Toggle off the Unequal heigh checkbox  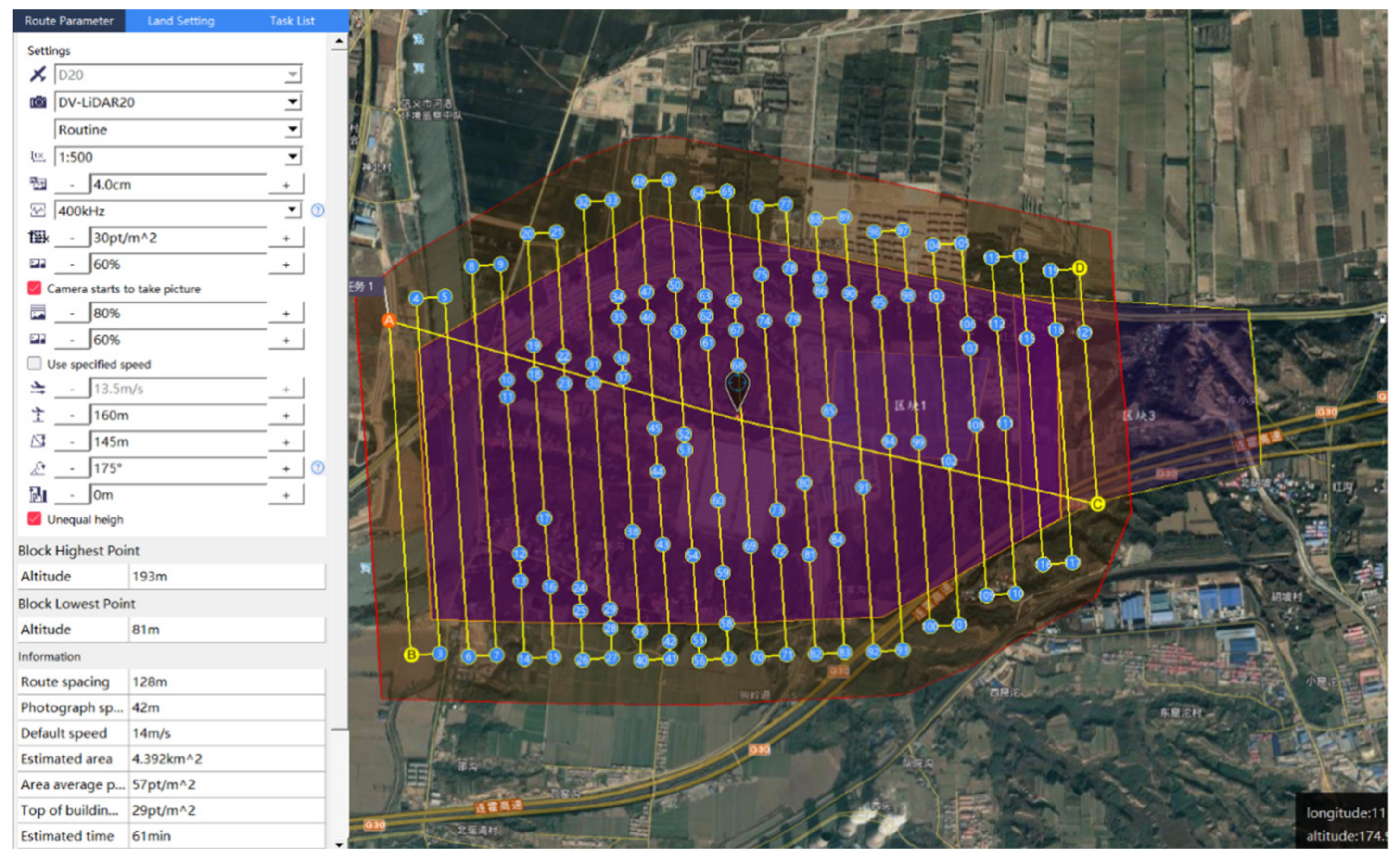coord(34,518)
